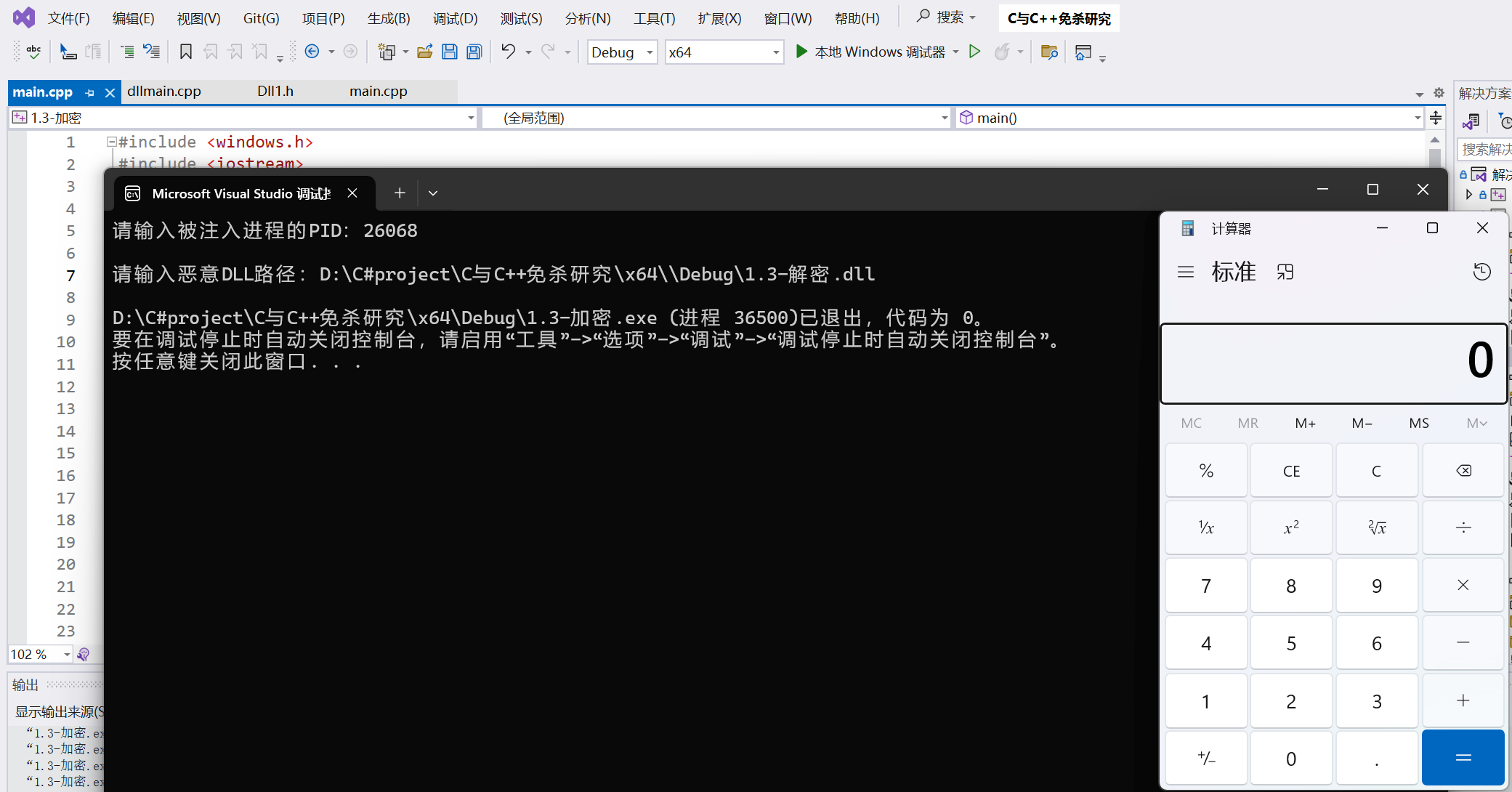Open the x64 platform dropdown
This screenshot has width=1512, height=792.
click(775, 52)
